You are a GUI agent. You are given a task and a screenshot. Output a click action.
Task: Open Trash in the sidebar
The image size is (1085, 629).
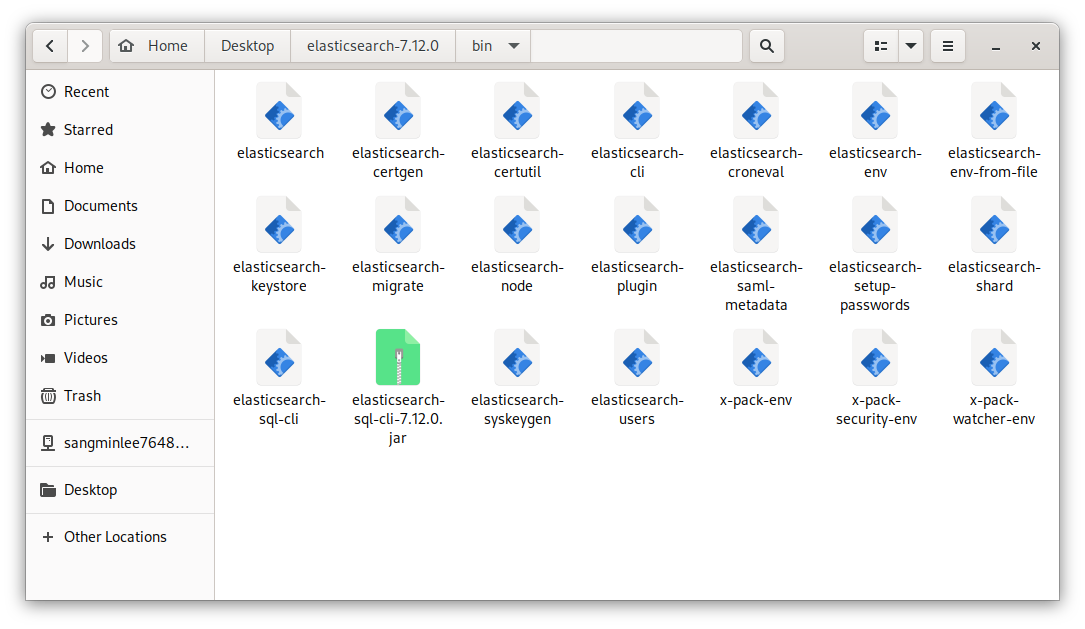click(120, 396)
